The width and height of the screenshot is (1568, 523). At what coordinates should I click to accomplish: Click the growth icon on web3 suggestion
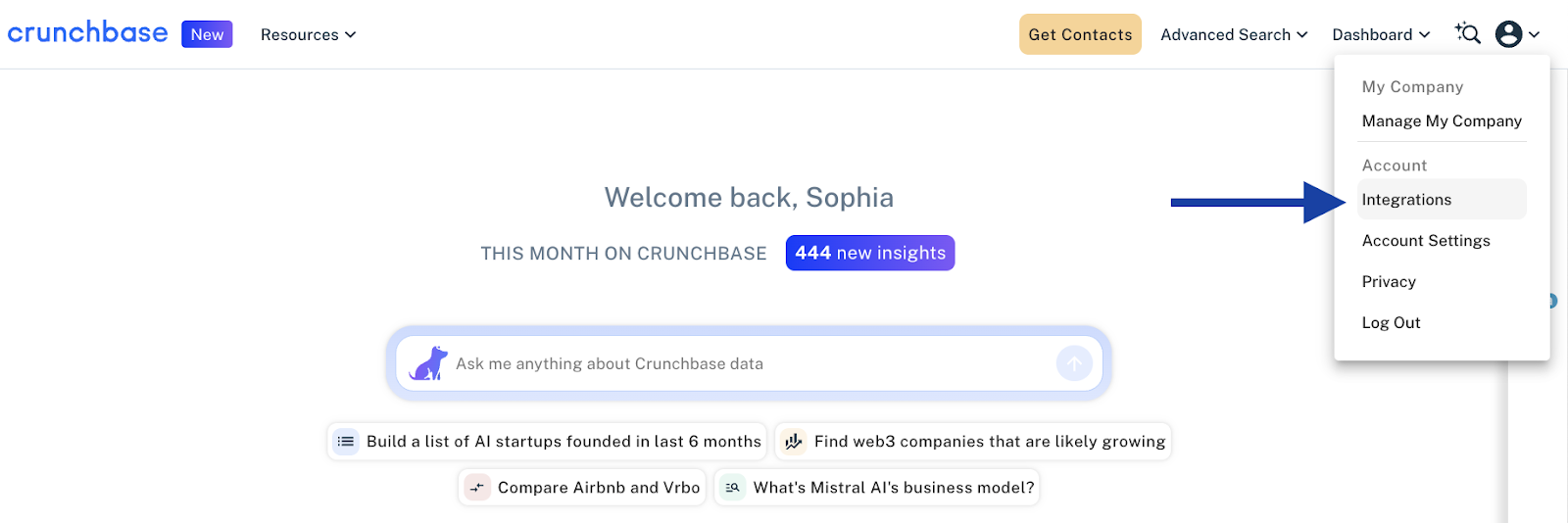(794, 442)
